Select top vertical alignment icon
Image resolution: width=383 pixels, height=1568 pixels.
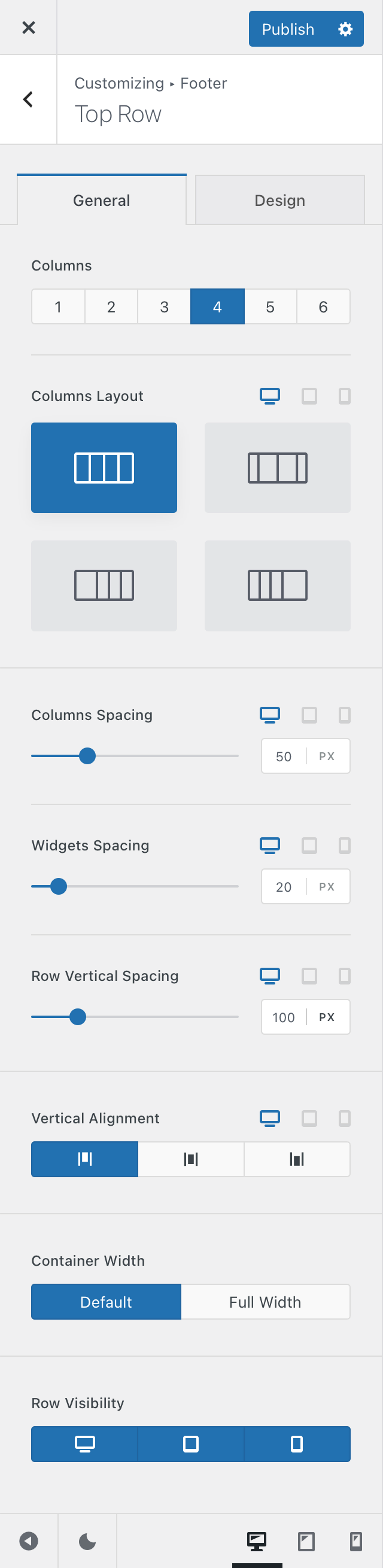point(84,1159)
